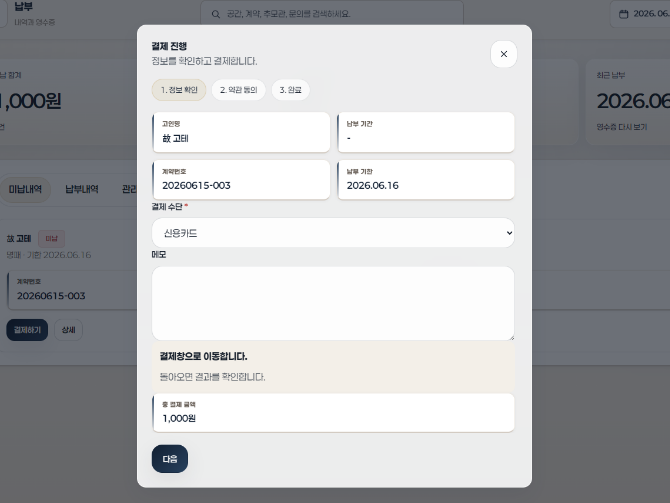Image resolution: width=670 pixels, height=503 pixels.
Task: Click inside the 메모 text area
Action: (333, 303)
